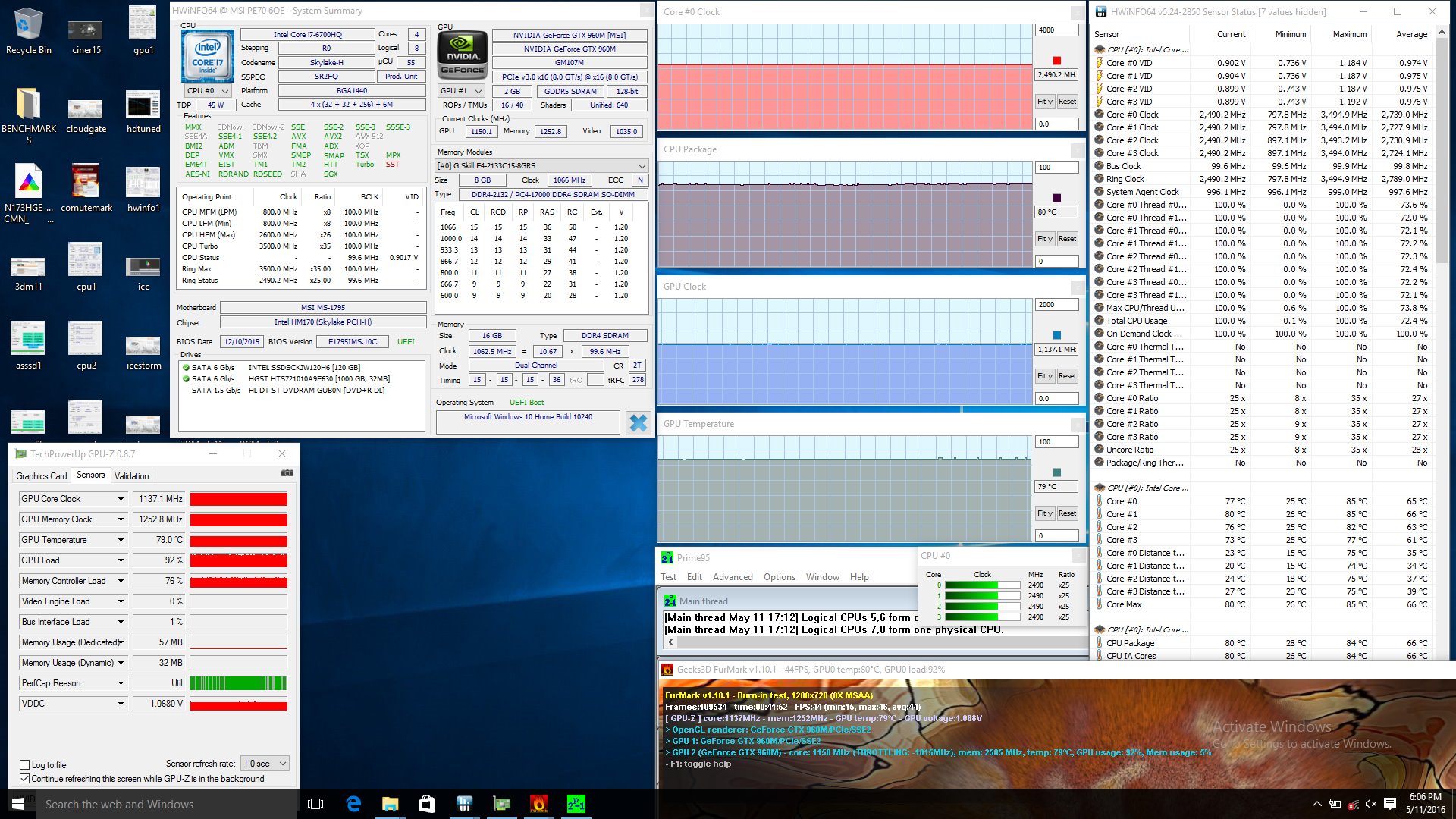
Task: Switch to FurMark from the taskbar
Action: (538, 804)
